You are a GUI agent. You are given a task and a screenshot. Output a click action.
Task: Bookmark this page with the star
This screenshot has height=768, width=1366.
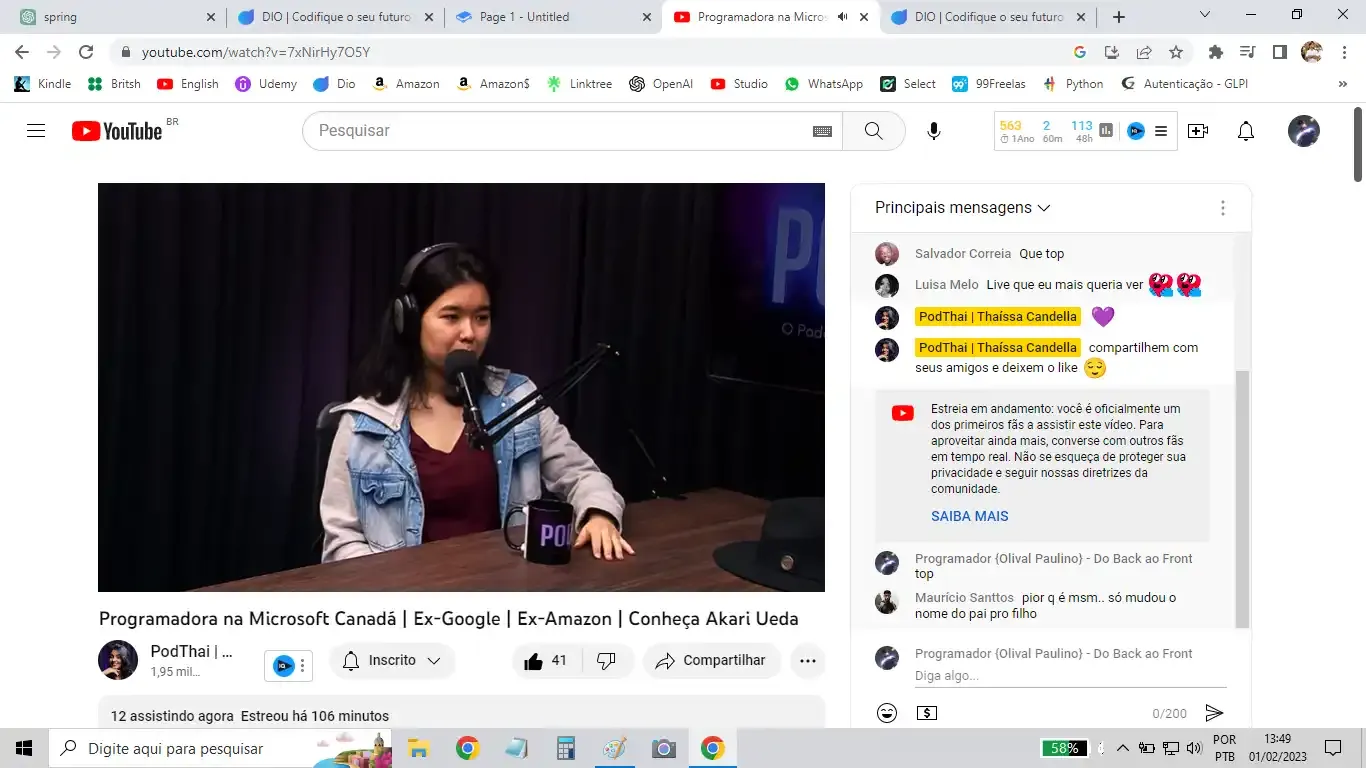tap(1176, 52)
